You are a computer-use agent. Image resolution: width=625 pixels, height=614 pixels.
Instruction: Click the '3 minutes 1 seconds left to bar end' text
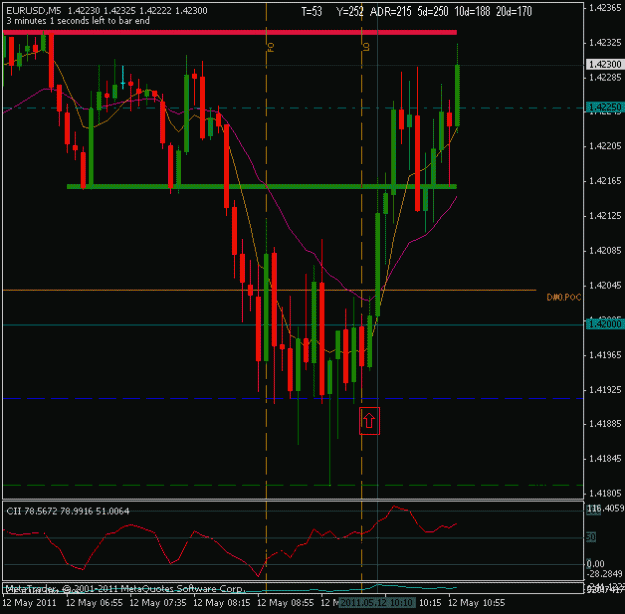[78, 21]
